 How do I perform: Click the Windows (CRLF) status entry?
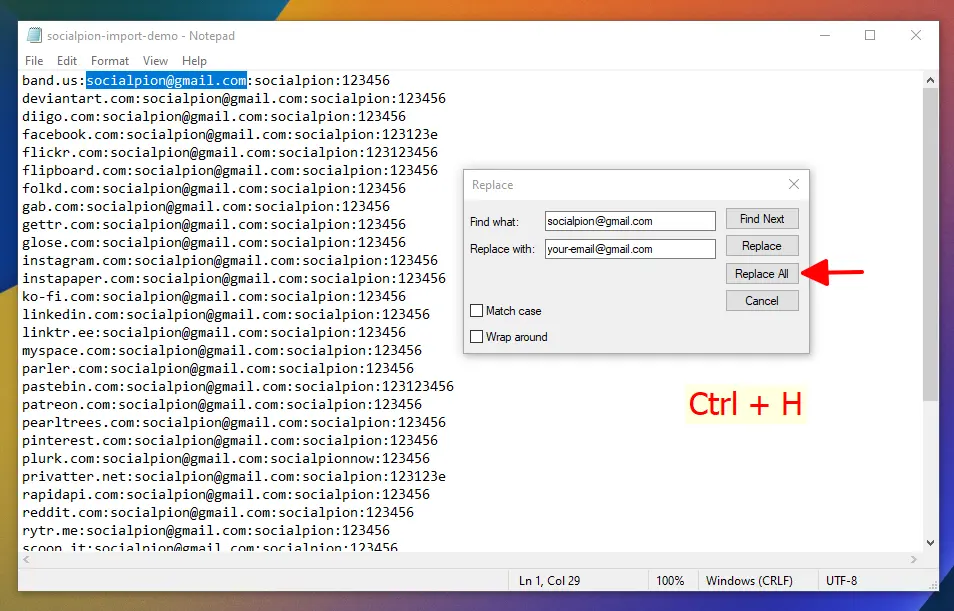click(749, 581)
